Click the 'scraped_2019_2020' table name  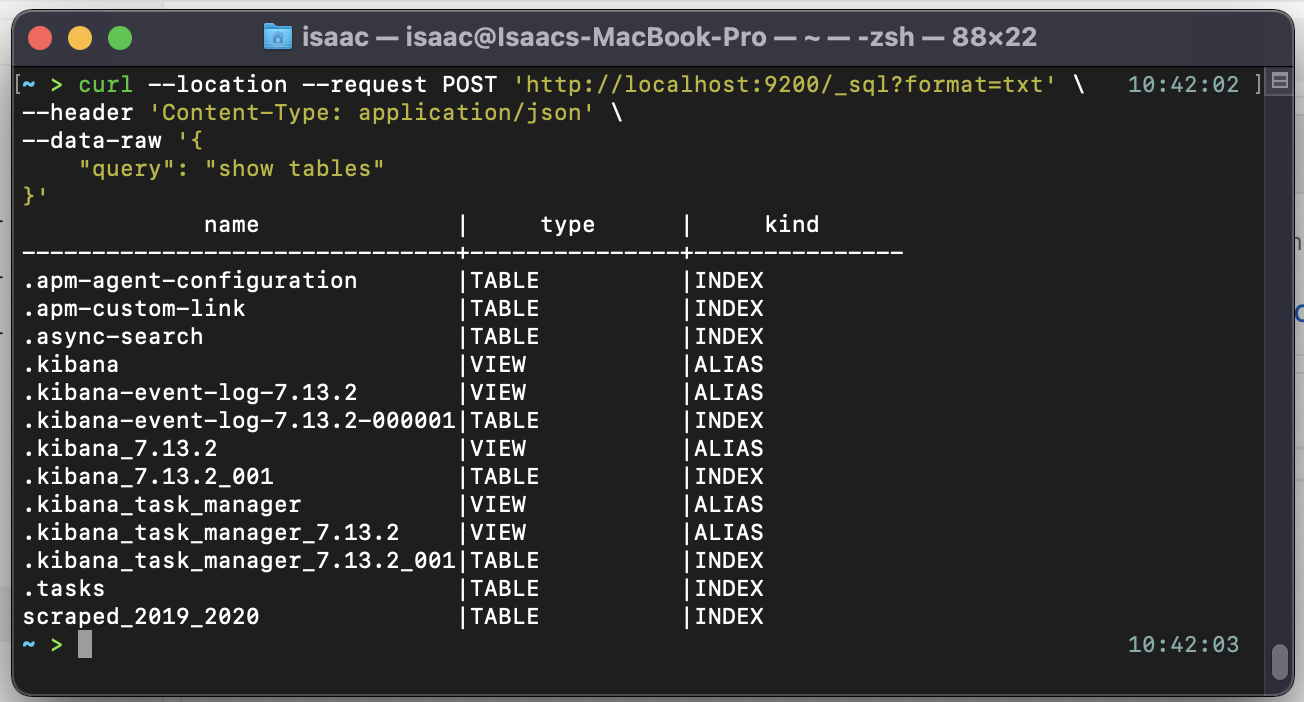tap(141, 617)
